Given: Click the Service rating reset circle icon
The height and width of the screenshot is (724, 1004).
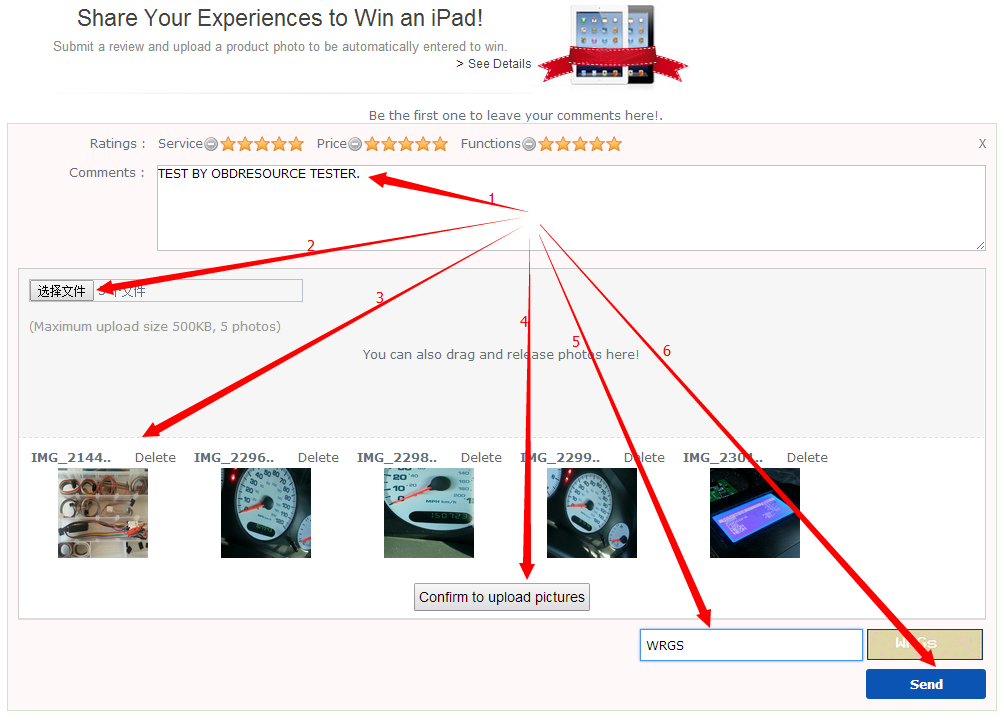Looking at the screenshot, I should tap(211, 144).
